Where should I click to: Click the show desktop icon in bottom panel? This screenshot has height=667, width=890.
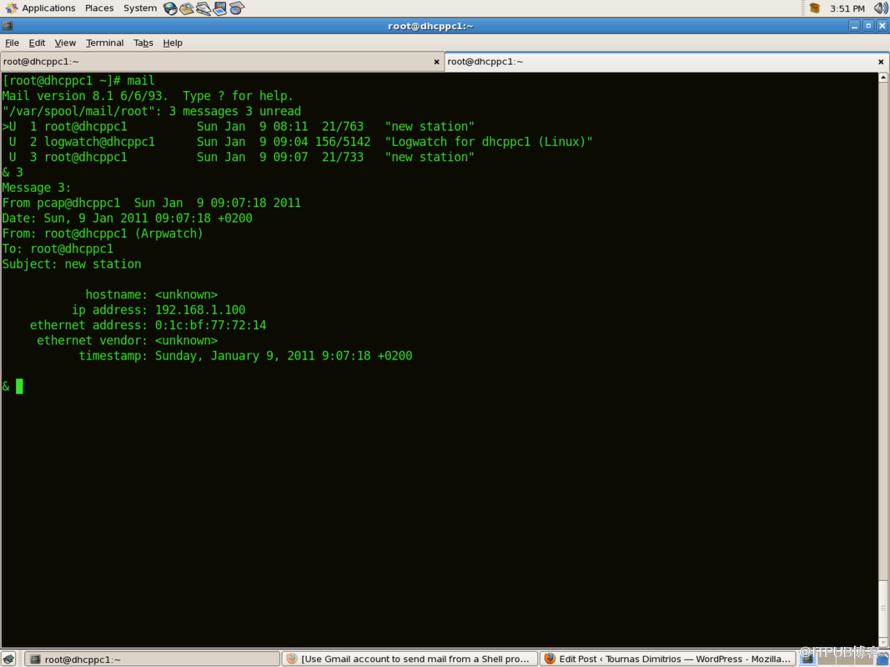pyautogui.click(x=9, y=658)
